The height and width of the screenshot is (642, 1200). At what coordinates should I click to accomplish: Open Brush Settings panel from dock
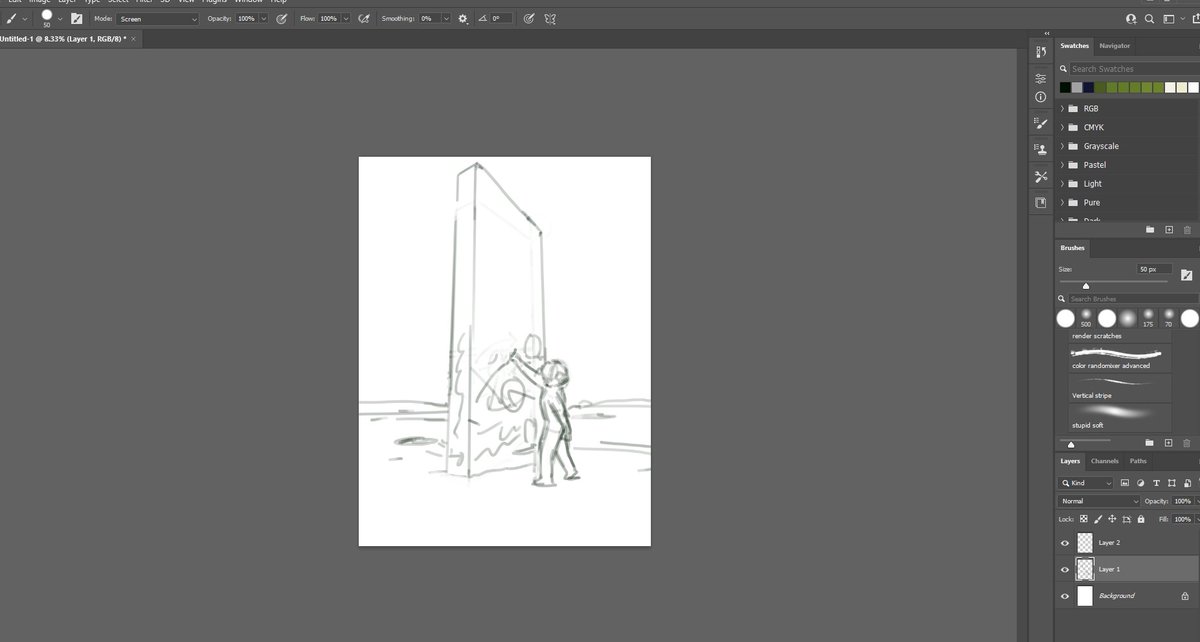point(1040,123)
